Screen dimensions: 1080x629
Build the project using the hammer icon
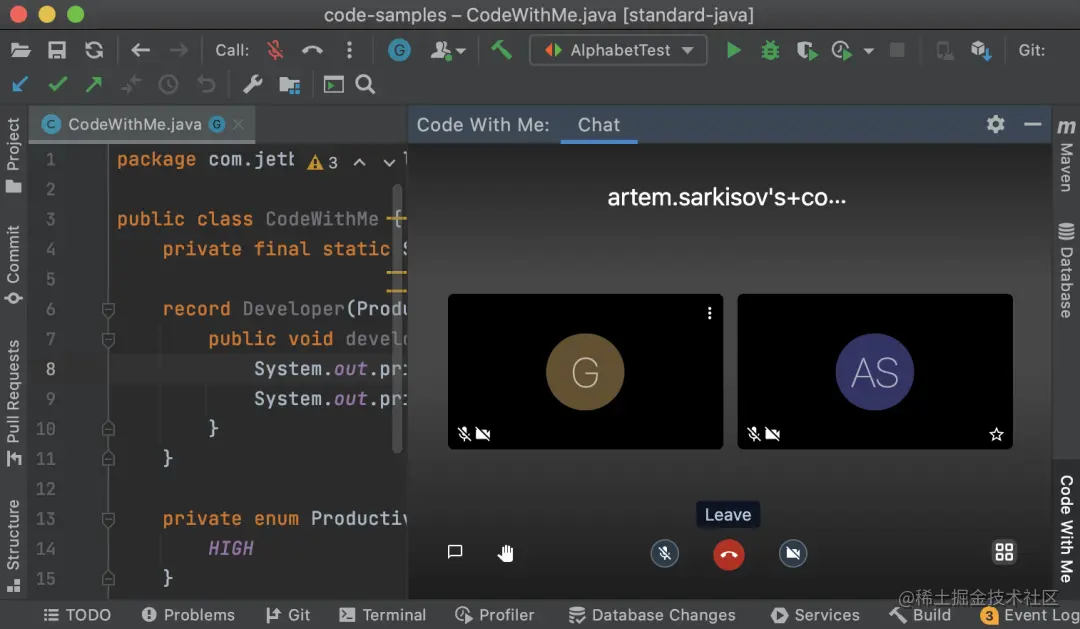501,49
